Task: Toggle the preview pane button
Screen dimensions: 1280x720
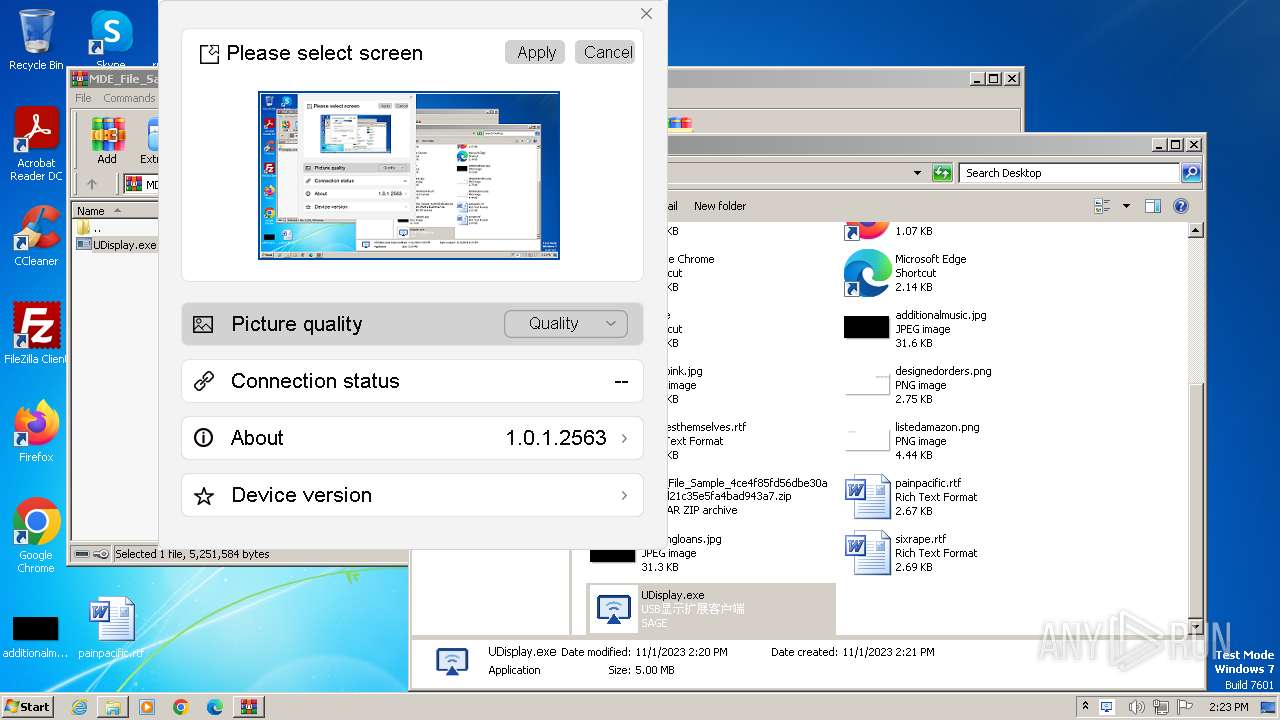Action: pos(1153,206)
